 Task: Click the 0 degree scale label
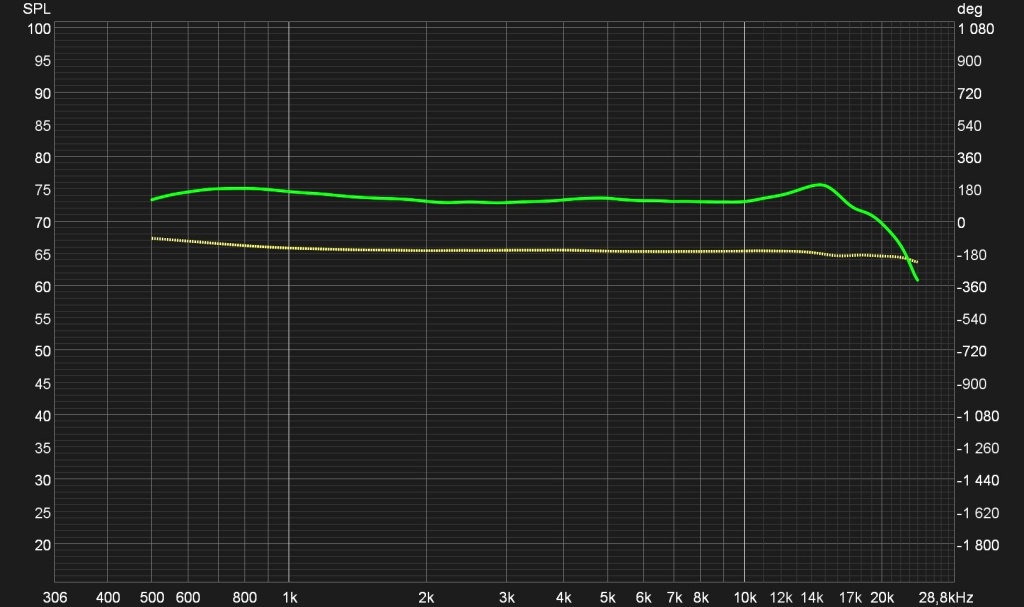tap(961, 223)
